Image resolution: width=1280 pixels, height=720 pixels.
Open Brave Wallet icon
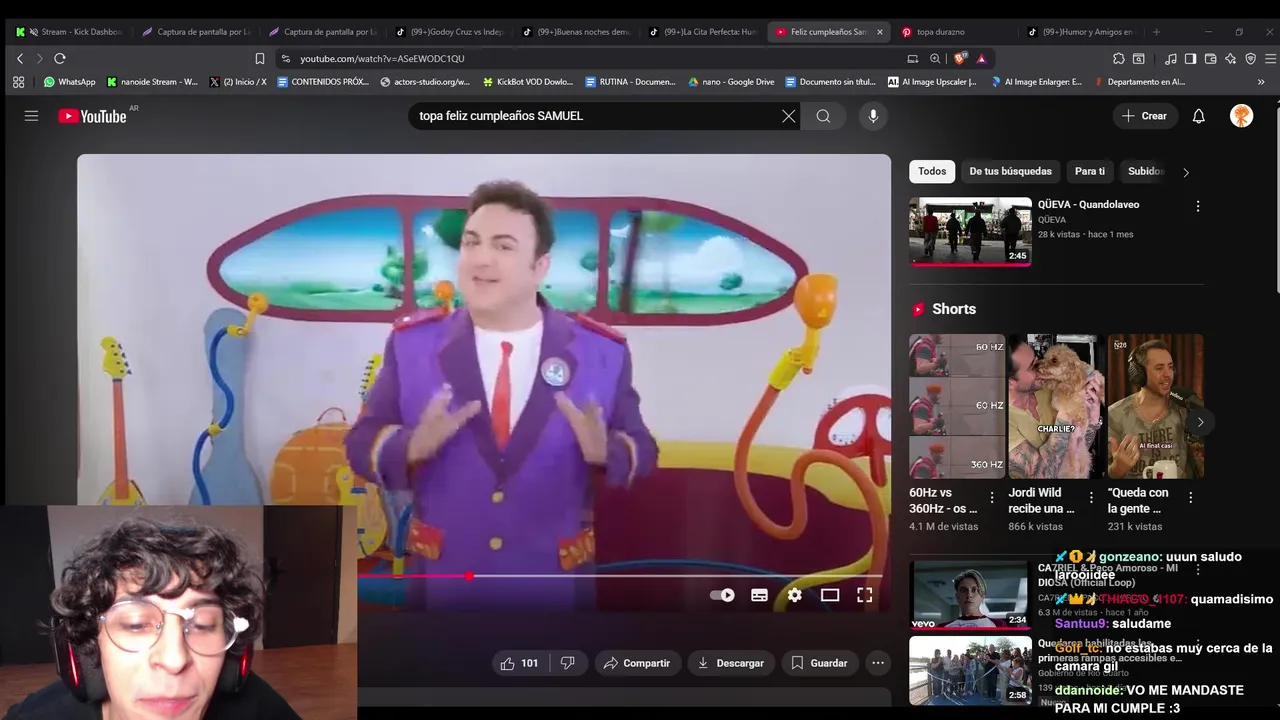tap(1210, 59)
